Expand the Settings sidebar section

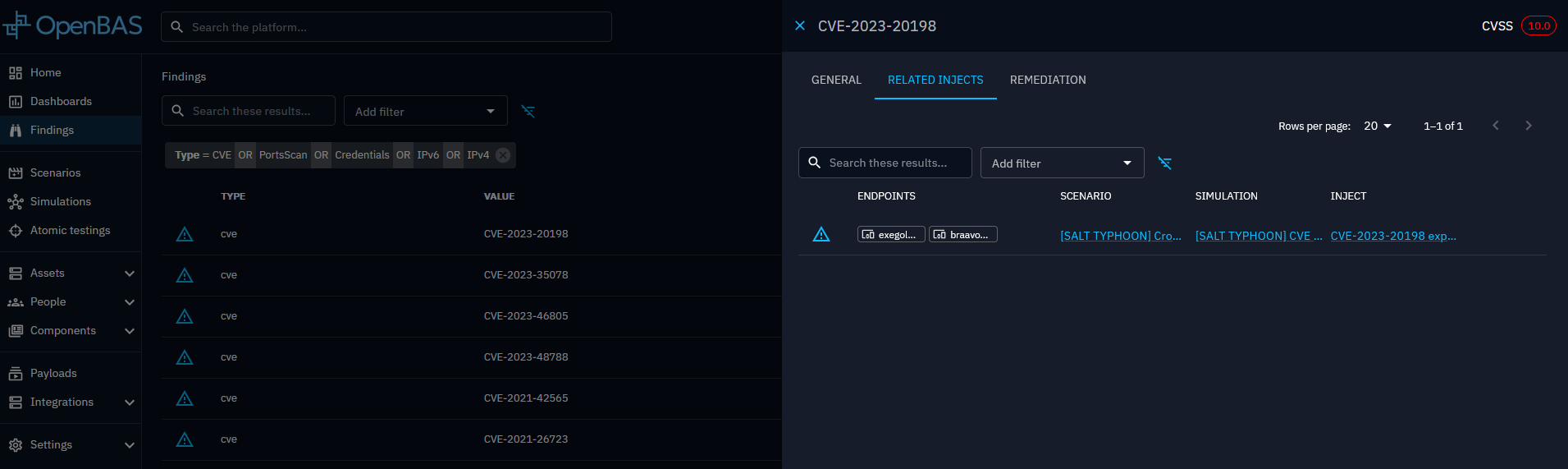tap(129, 445)
